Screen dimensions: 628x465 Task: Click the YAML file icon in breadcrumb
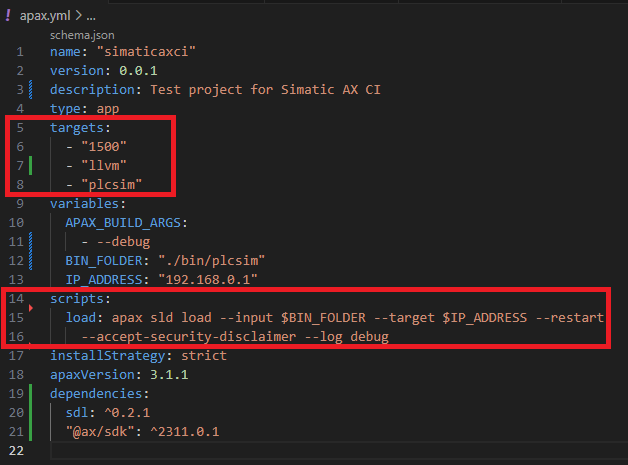(8, 16)
